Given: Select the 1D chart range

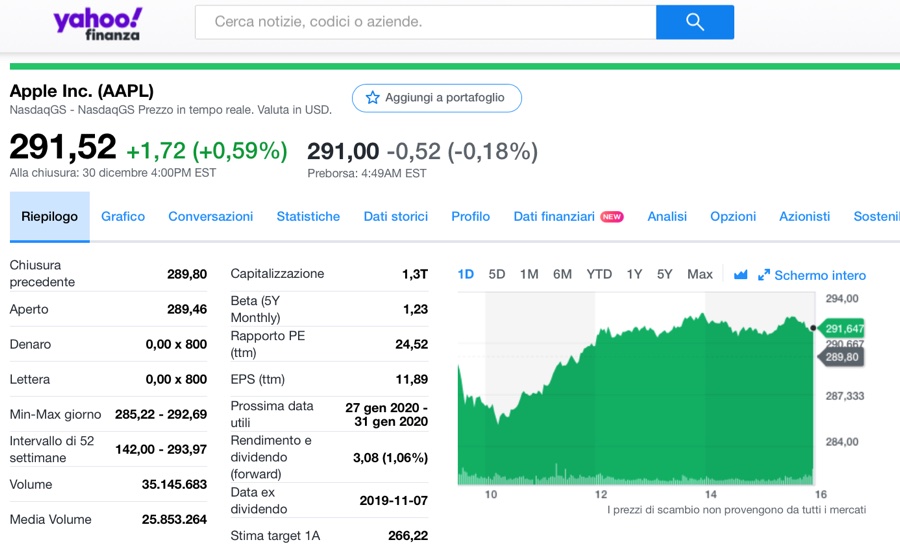Looking at the screenshot, I should click(x=466, y=274).
